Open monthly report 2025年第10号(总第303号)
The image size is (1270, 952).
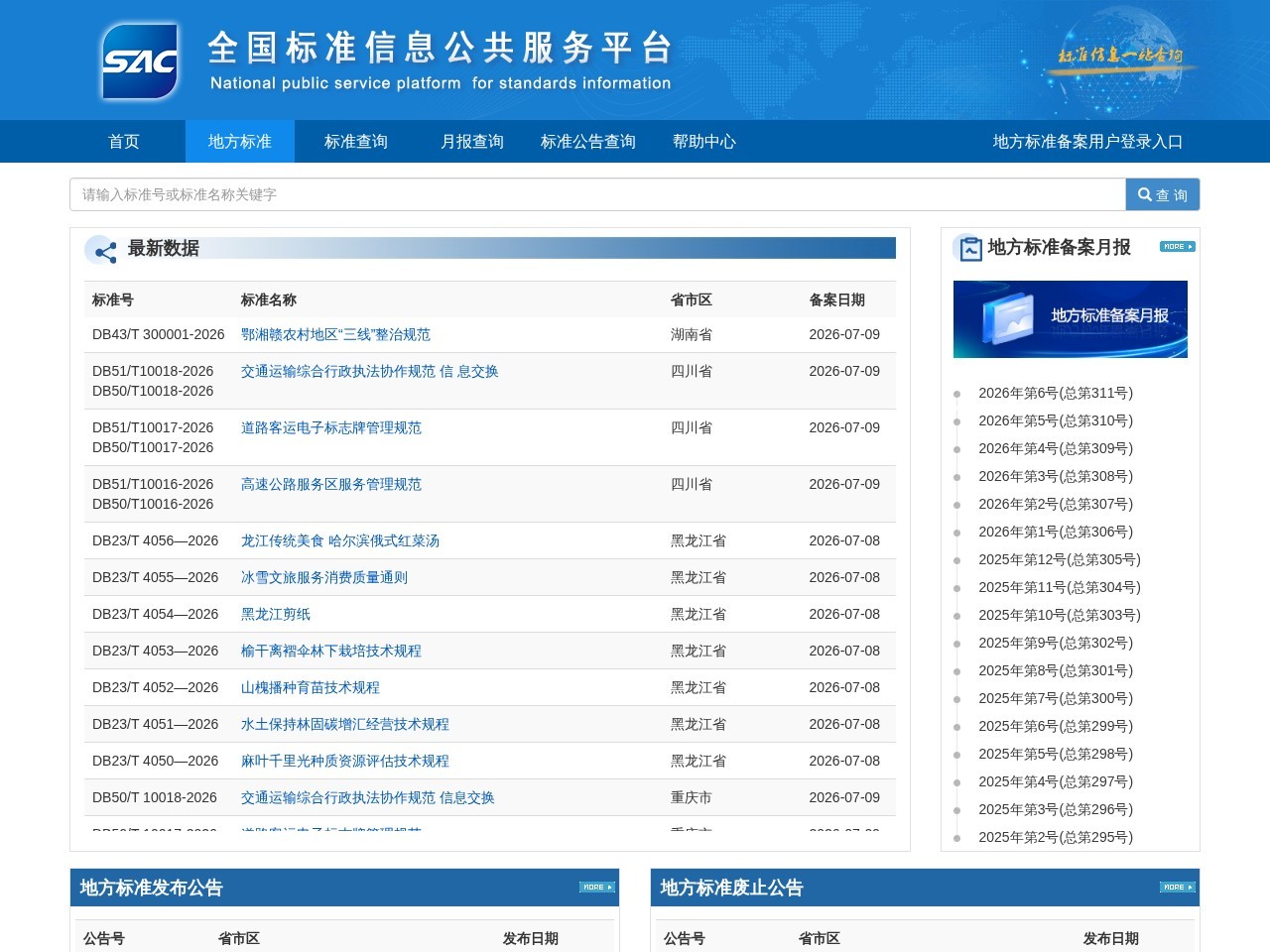tap(1060, 616)
